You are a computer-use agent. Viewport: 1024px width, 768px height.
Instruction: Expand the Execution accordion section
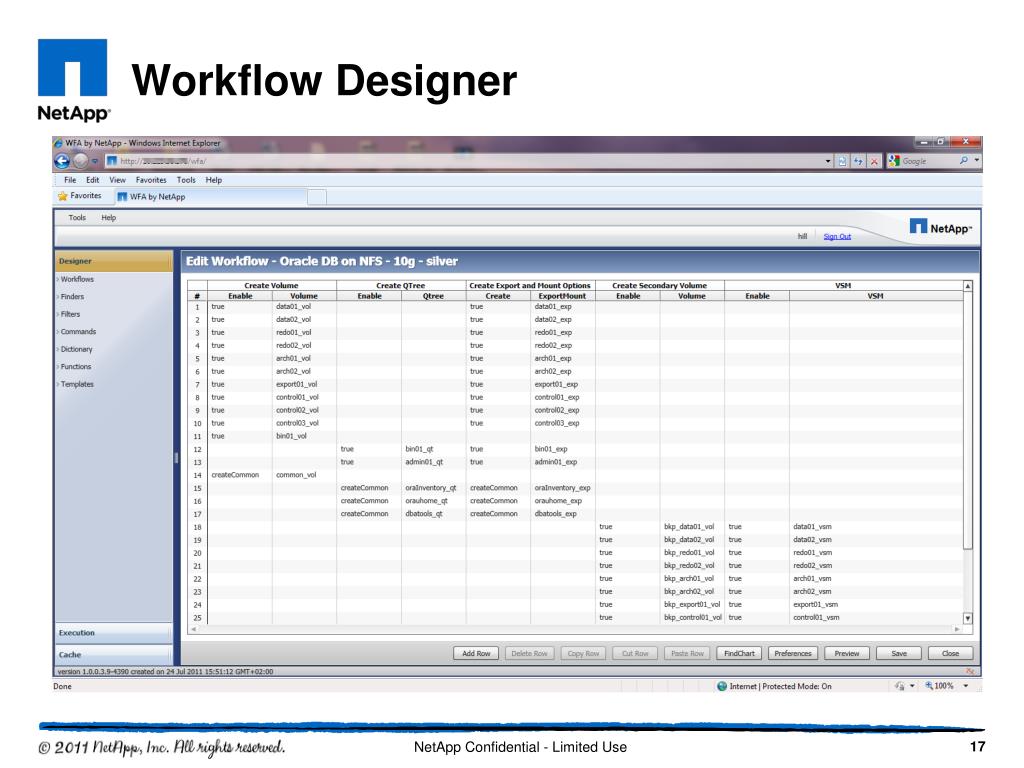(x=114, y=633)
